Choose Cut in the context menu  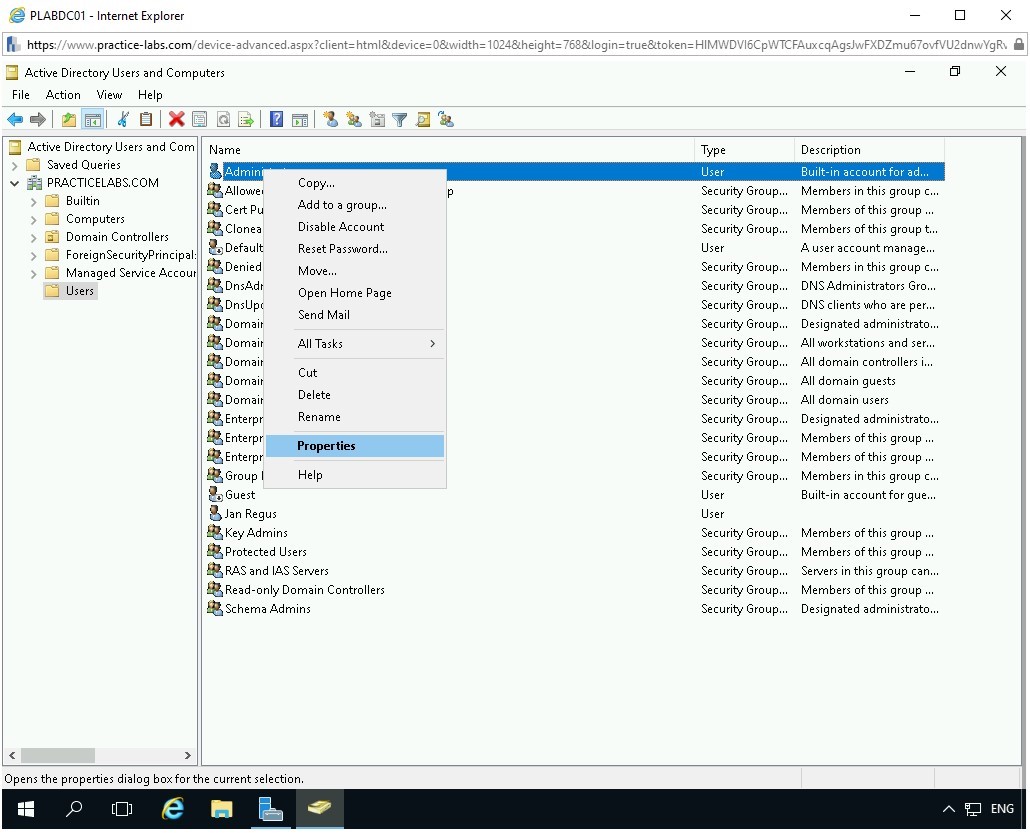coord(355,372)
